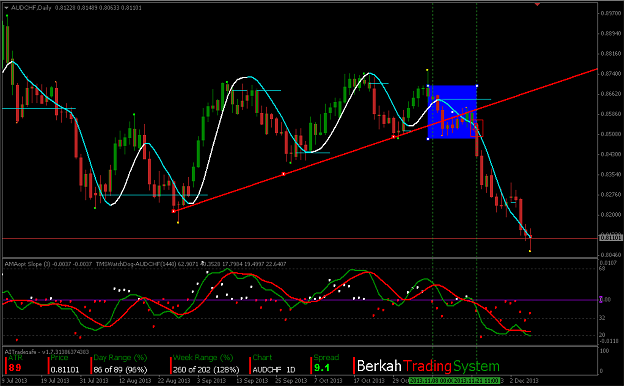
Task: Select the blue rectangle drawn on chart
Action: click(452, 112)
